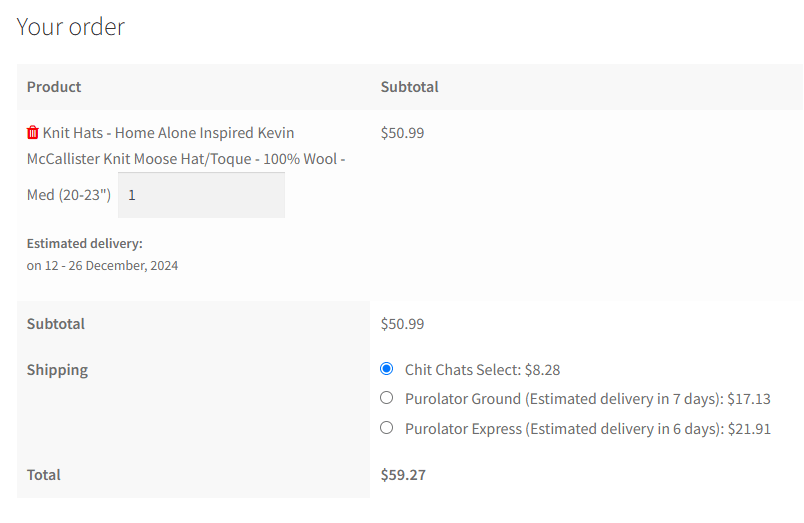Viewport: 804px width, 523px height.
Task: Click the Total row label
Action: tap(44, 475)
